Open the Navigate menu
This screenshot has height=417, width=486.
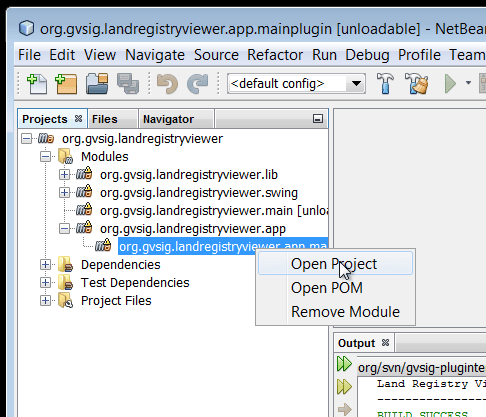[155, 55]
